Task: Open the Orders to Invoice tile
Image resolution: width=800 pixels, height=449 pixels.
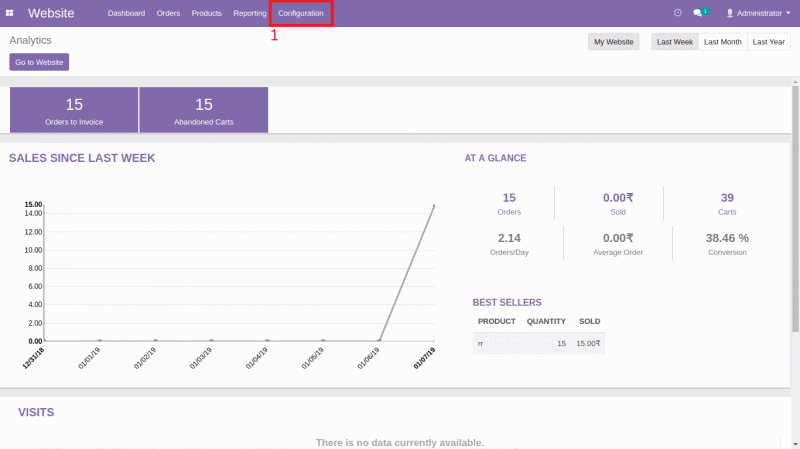Action: click(74, 110)
